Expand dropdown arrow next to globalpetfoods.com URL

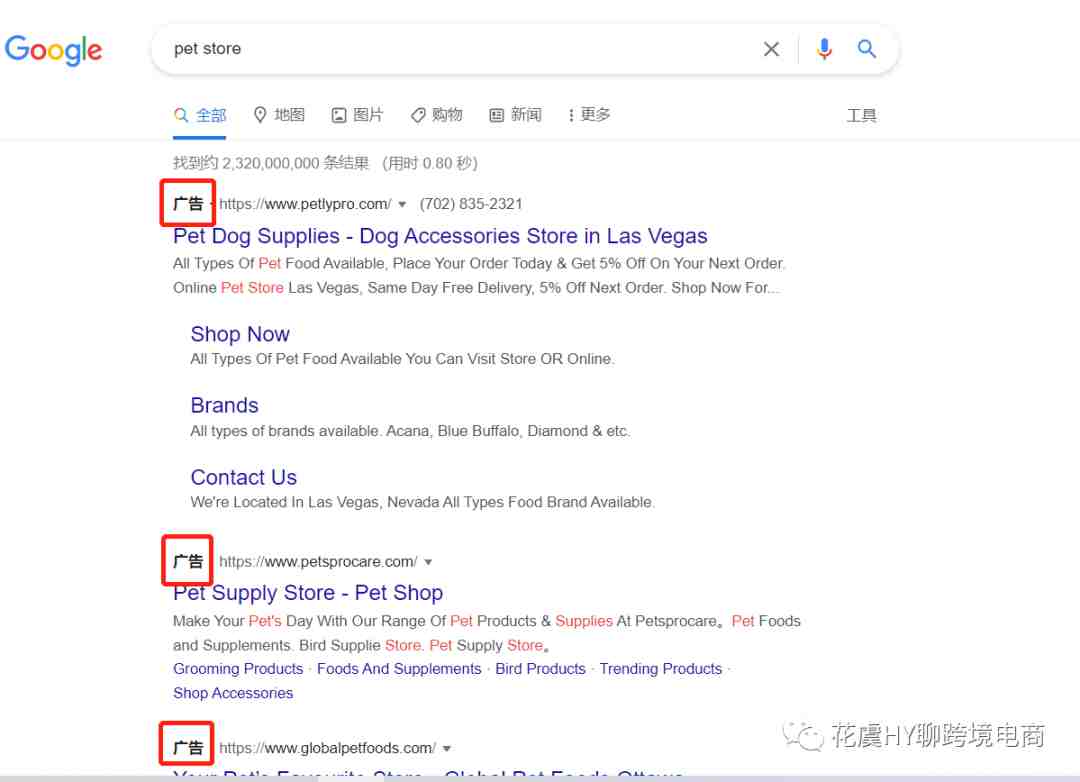point(447,748)
